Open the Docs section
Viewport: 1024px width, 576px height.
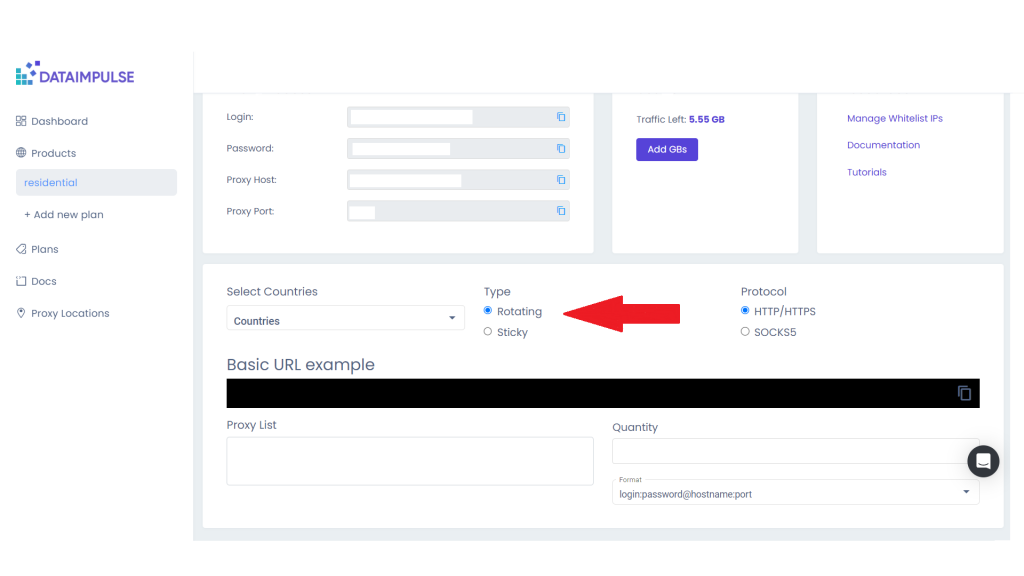tap(44, 281)
